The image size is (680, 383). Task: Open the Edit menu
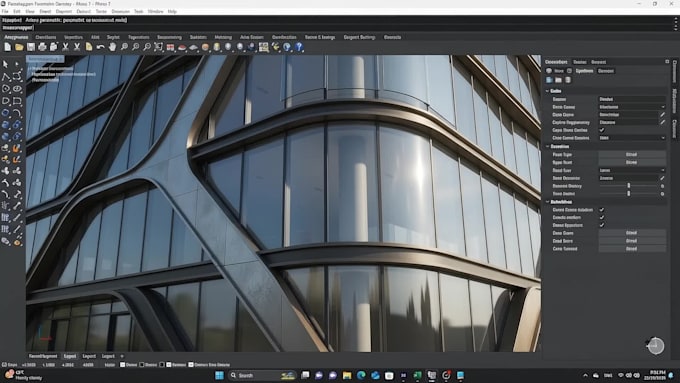pyautogui.click(x=16, y=12)
